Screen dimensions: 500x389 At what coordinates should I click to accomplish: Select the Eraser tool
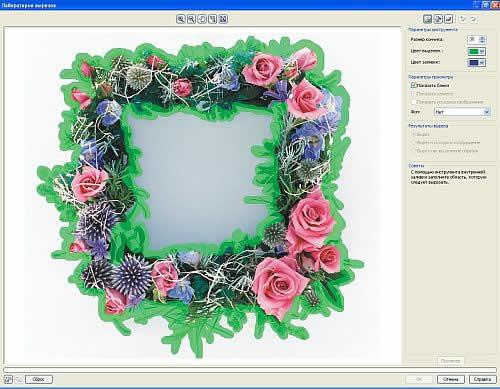pyautogui.click(x=449, y=19)
